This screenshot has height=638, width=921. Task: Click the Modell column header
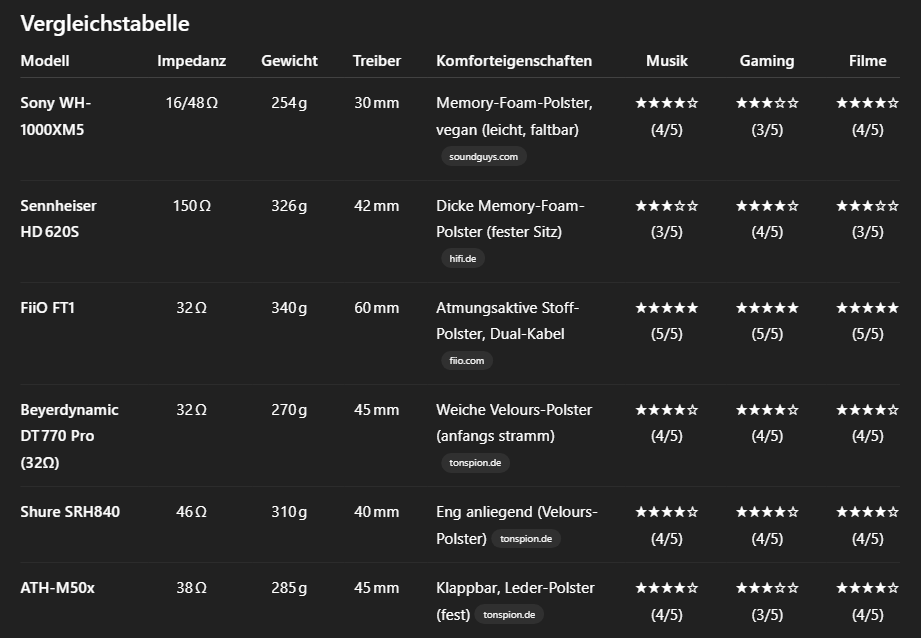click(45, 61)
